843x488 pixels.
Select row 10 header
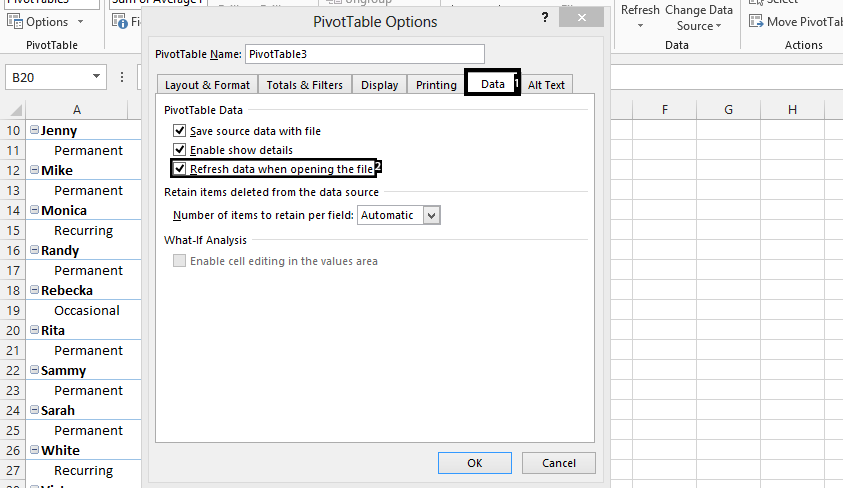pos(13,131)
